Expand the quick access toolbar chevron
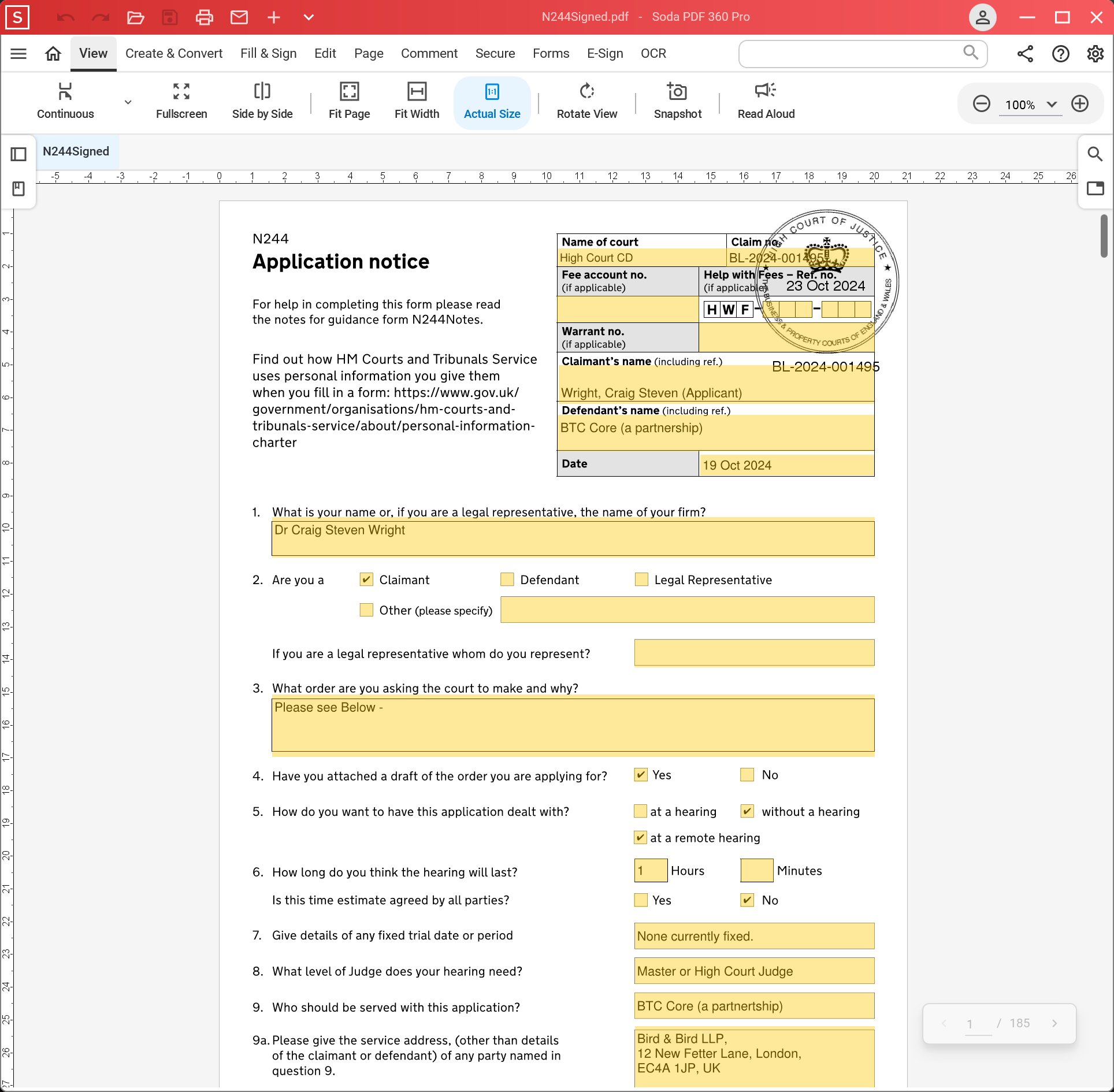Screen dimensions: 1114x1092 (x=309, y=17)
